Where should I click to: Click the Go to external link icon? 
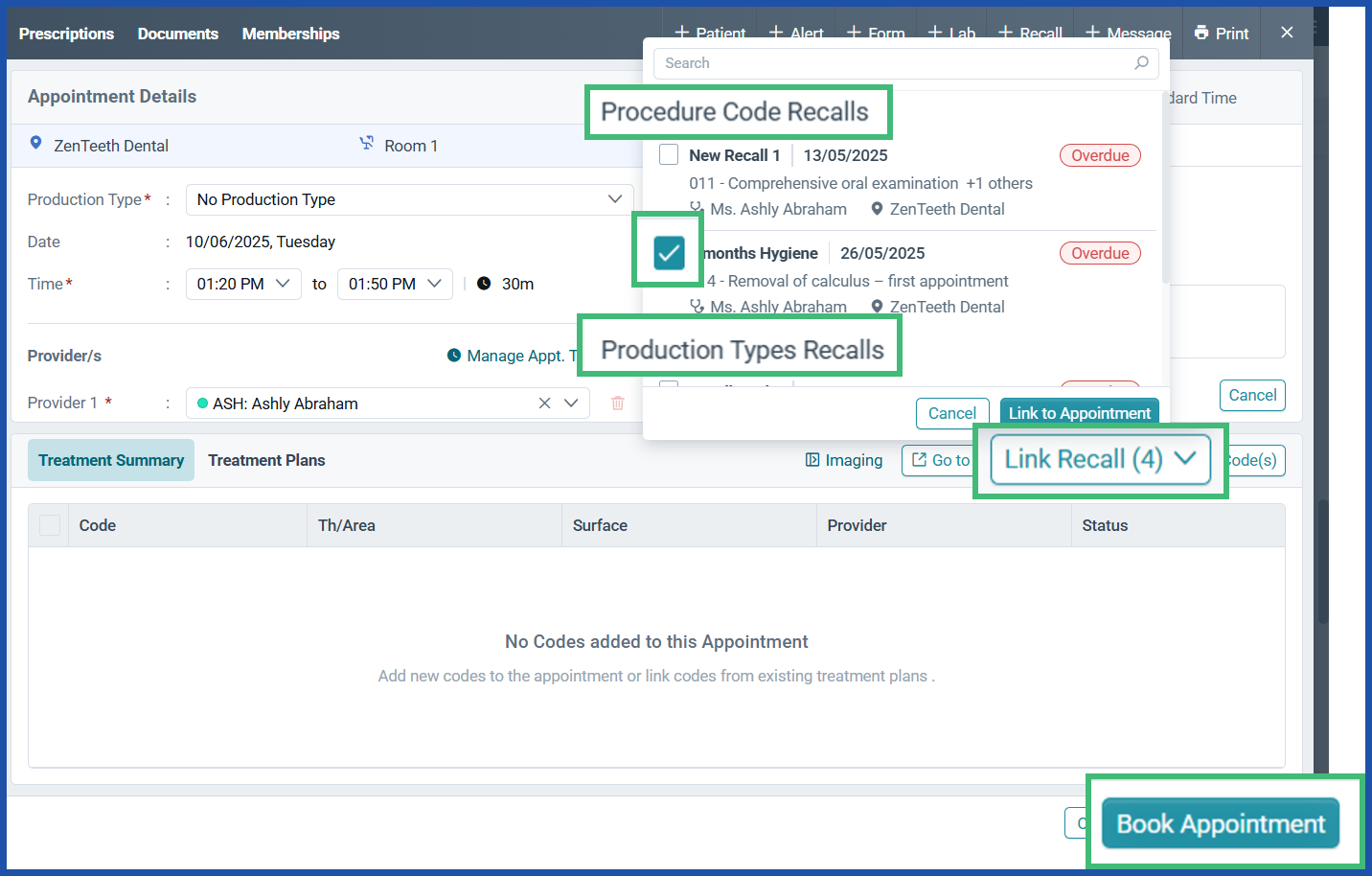coord(920,460)
